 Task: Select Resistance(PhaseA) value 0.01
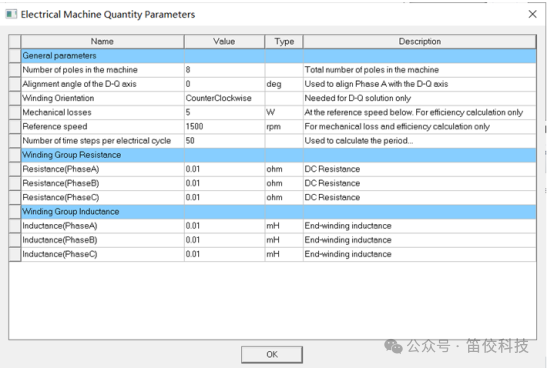coord(224,169)
